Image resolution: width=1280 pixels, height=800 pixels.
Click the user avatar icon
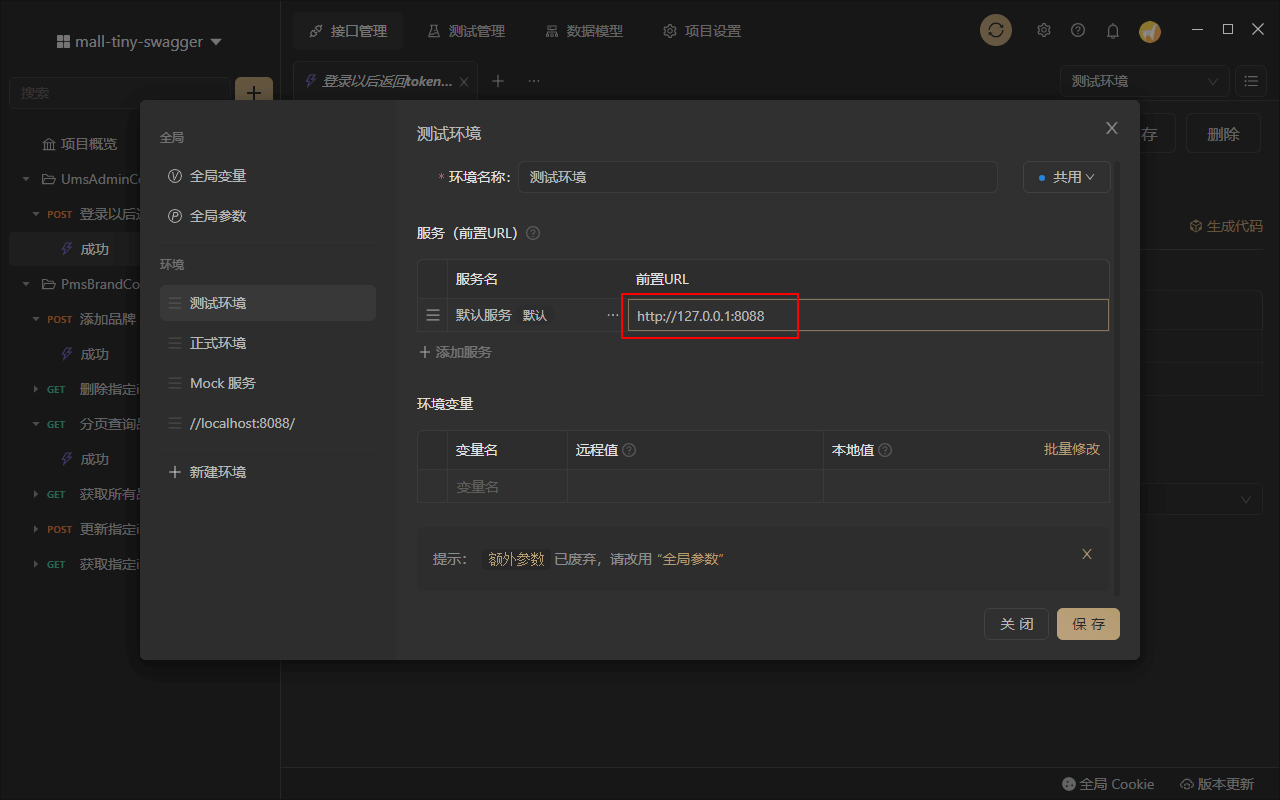pyautogui.click(x=1150, y=31)
